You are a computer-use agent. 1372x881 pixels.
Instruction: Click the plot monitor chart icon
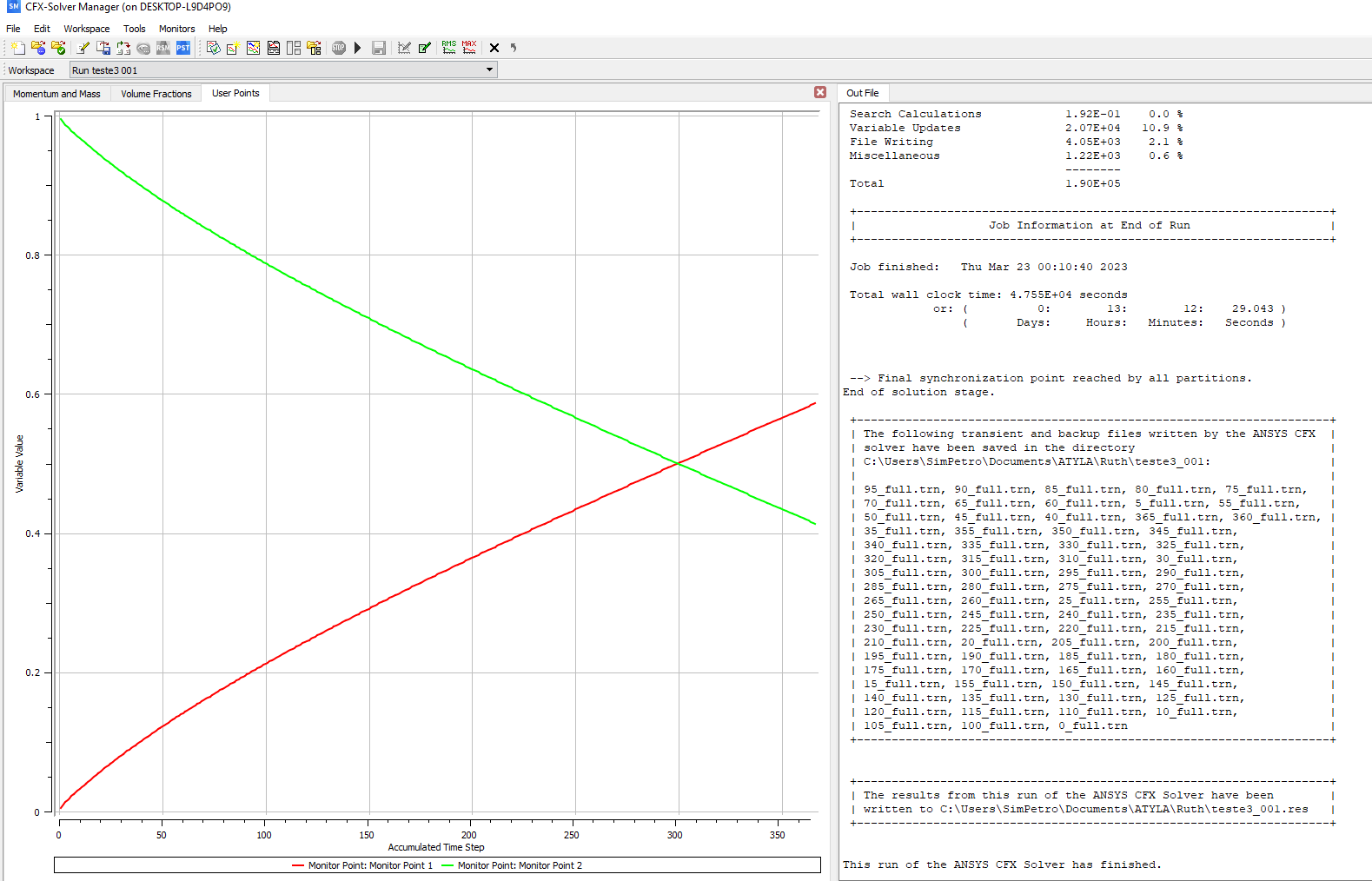[253, 48]
